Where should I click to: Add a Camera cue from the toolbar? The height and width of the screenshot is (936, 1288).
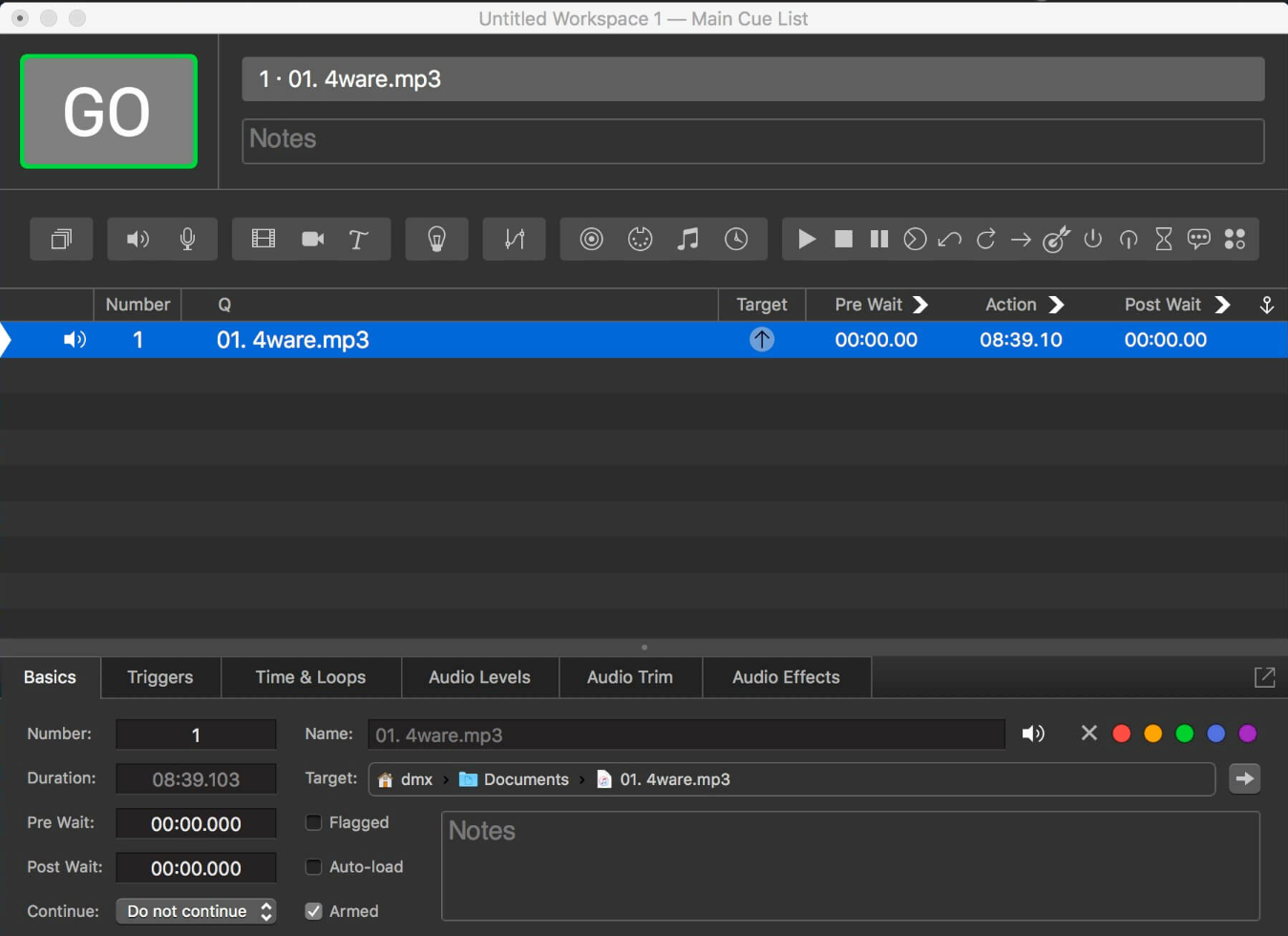click(x=312, y=239)
